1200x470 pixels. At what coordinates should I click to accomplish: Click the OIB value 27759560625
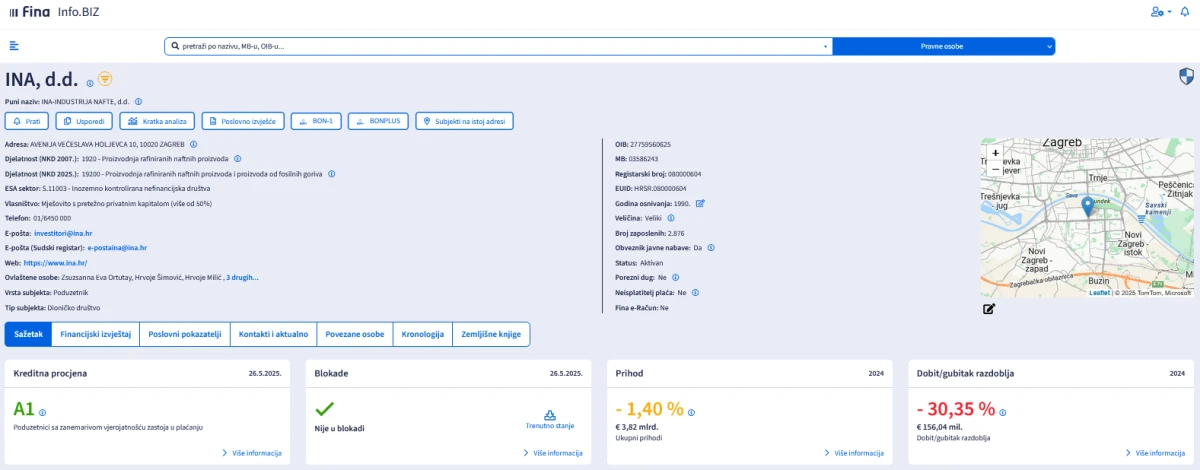point(650,144)
